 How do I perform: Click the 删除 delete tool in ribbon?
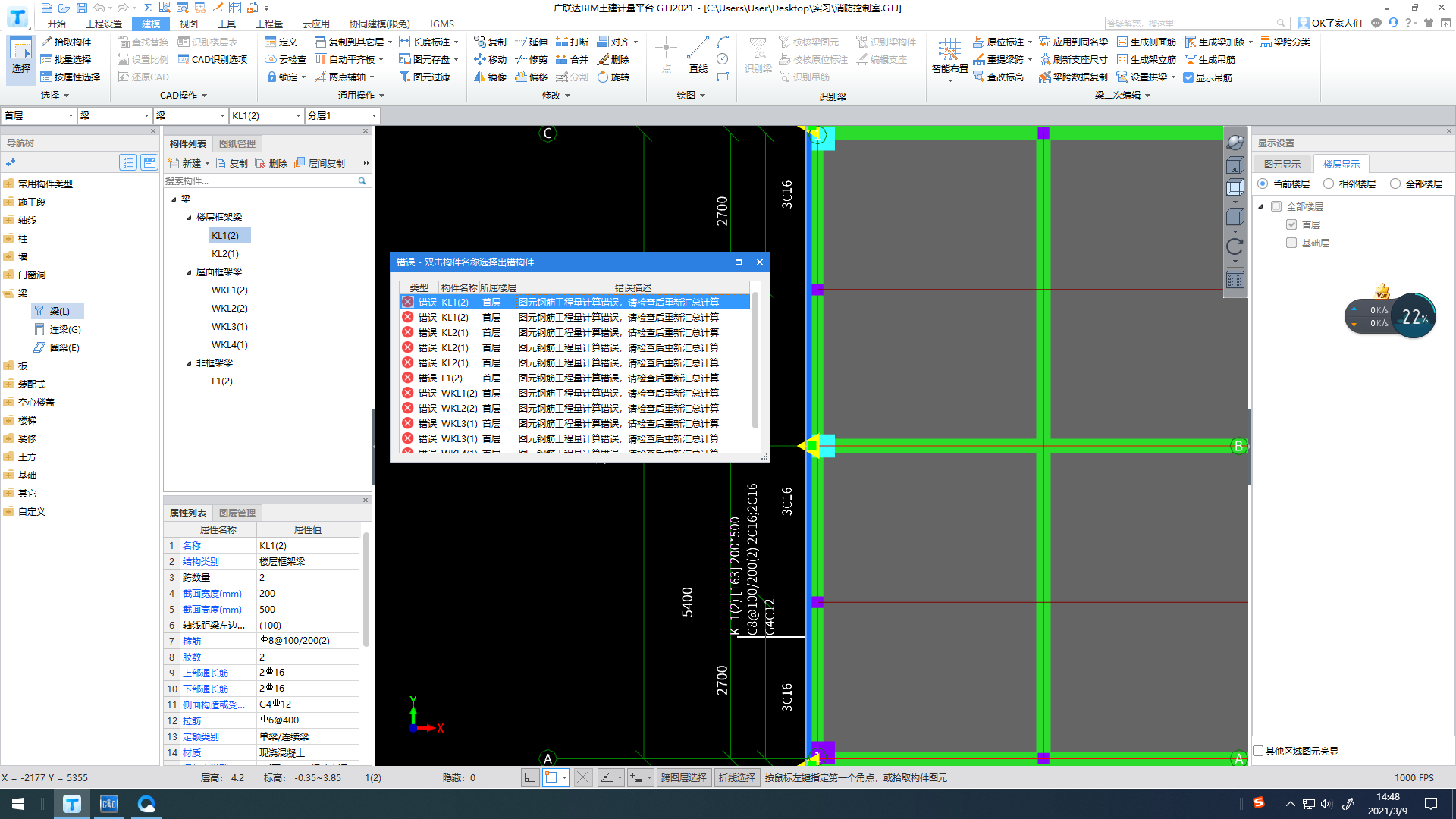click(x=613, y=59)
